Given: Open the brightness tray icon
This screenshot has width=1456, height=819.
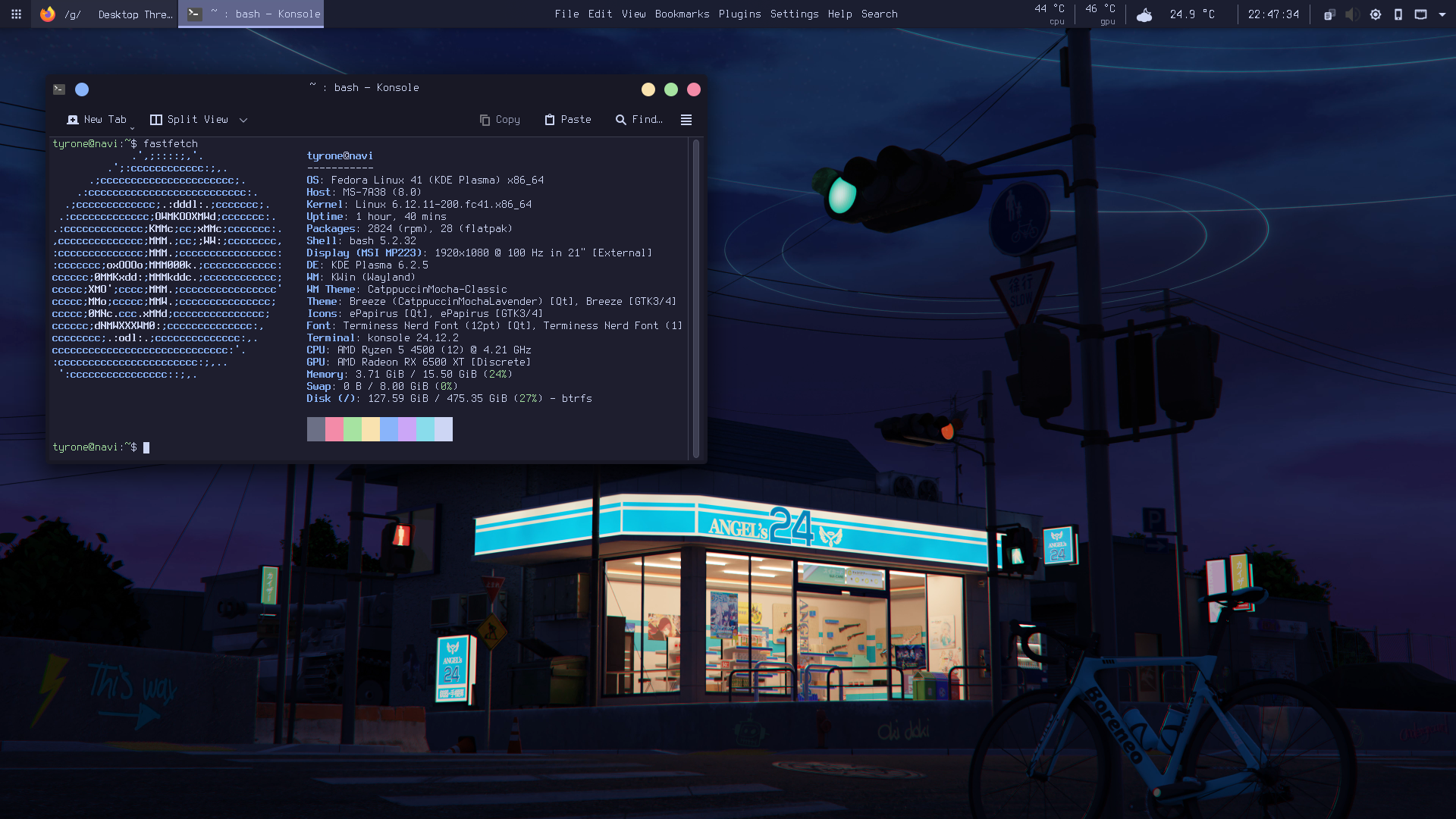Looking at the screenshot, I should 1376,14.
